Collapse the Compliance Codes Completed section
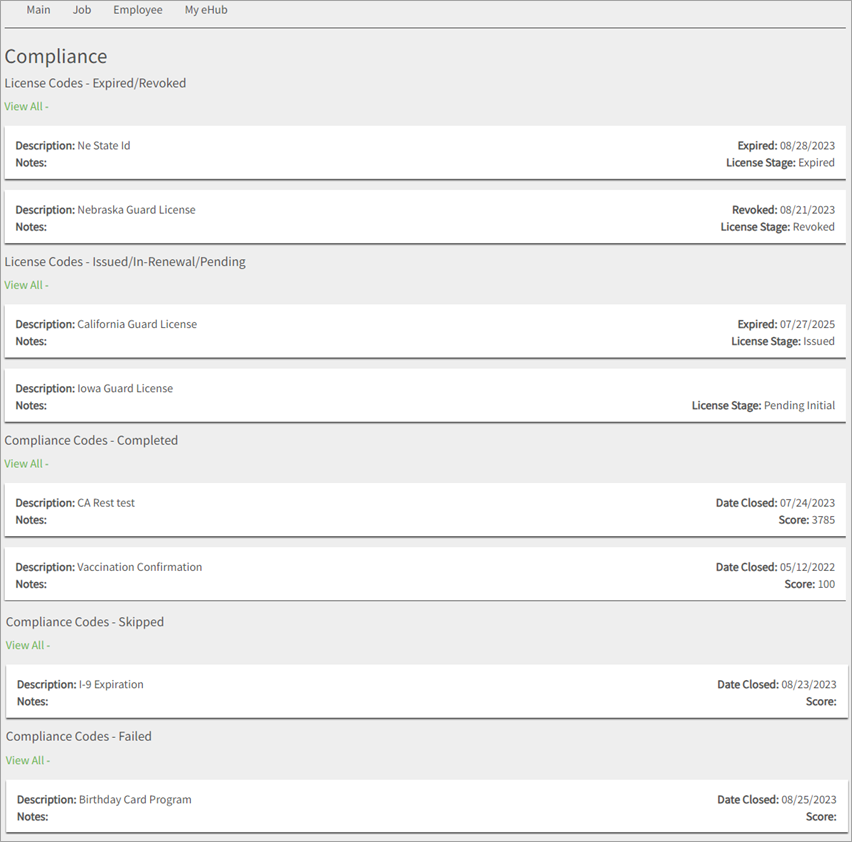852x842 pixels. click(x=91, y=440)
